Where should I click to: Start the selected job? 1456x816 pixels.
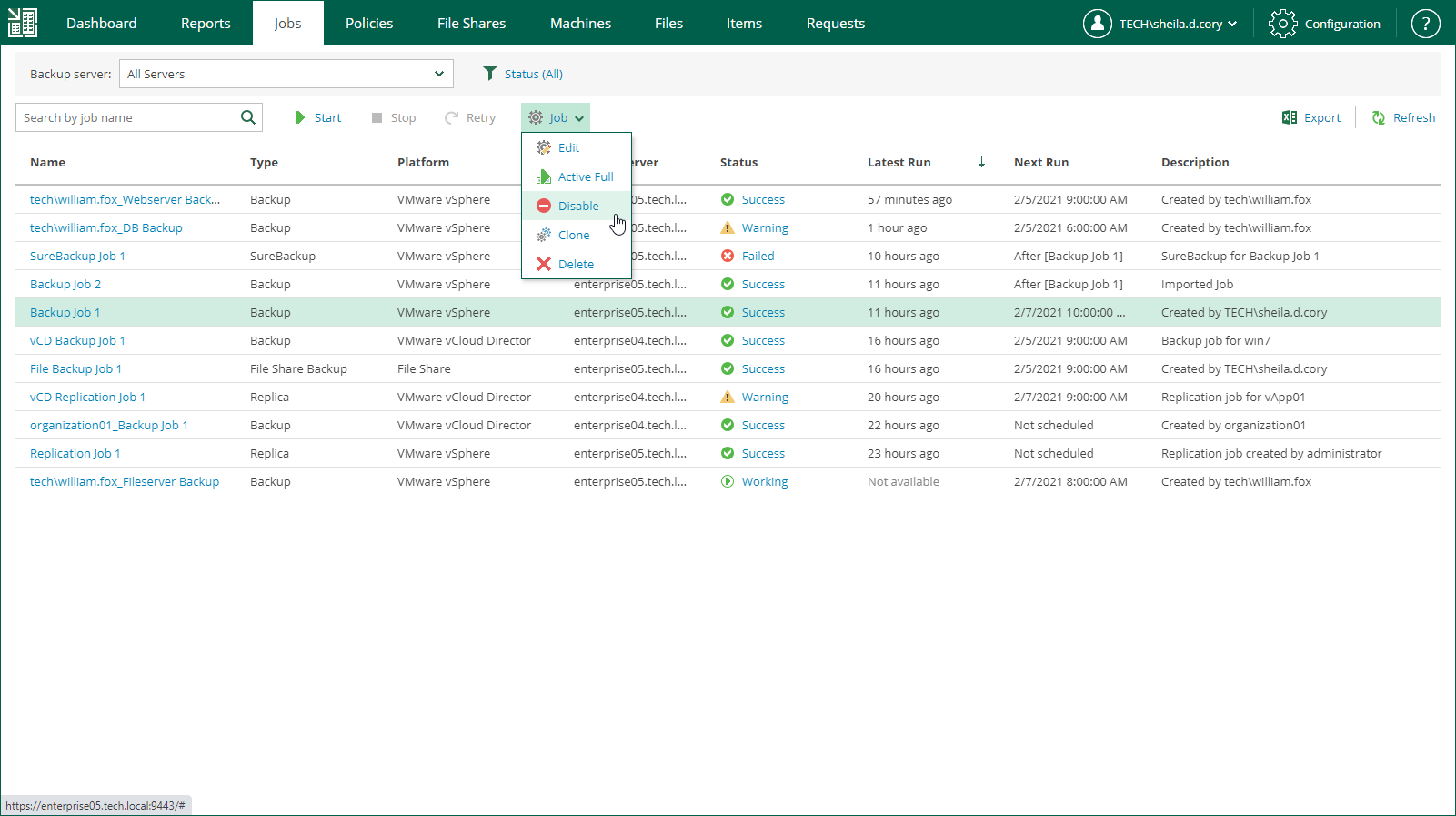[x=318, y=117]
